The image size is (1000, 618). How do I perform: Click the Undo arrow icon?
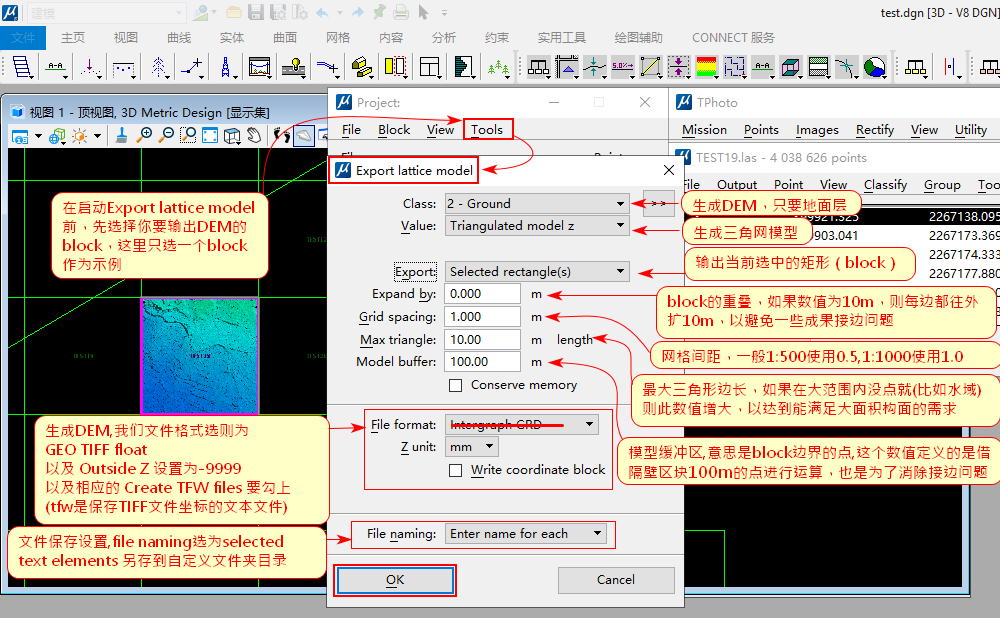(323, 12)
